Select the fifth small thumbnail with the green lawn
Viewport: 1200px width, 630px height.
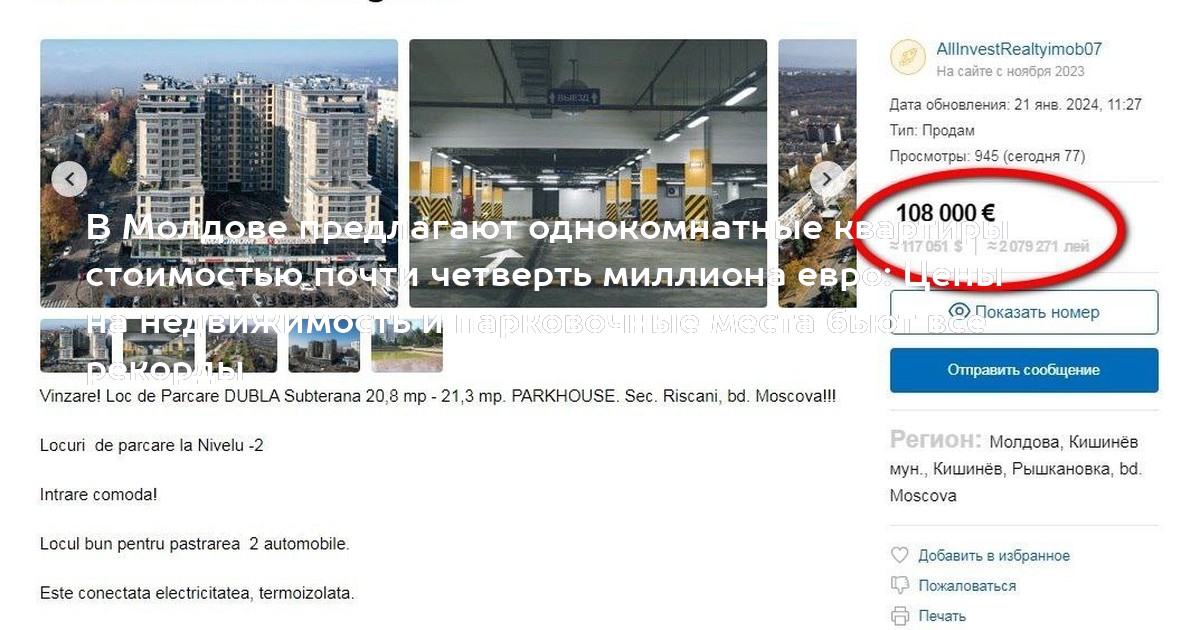[x=407, y=345]
